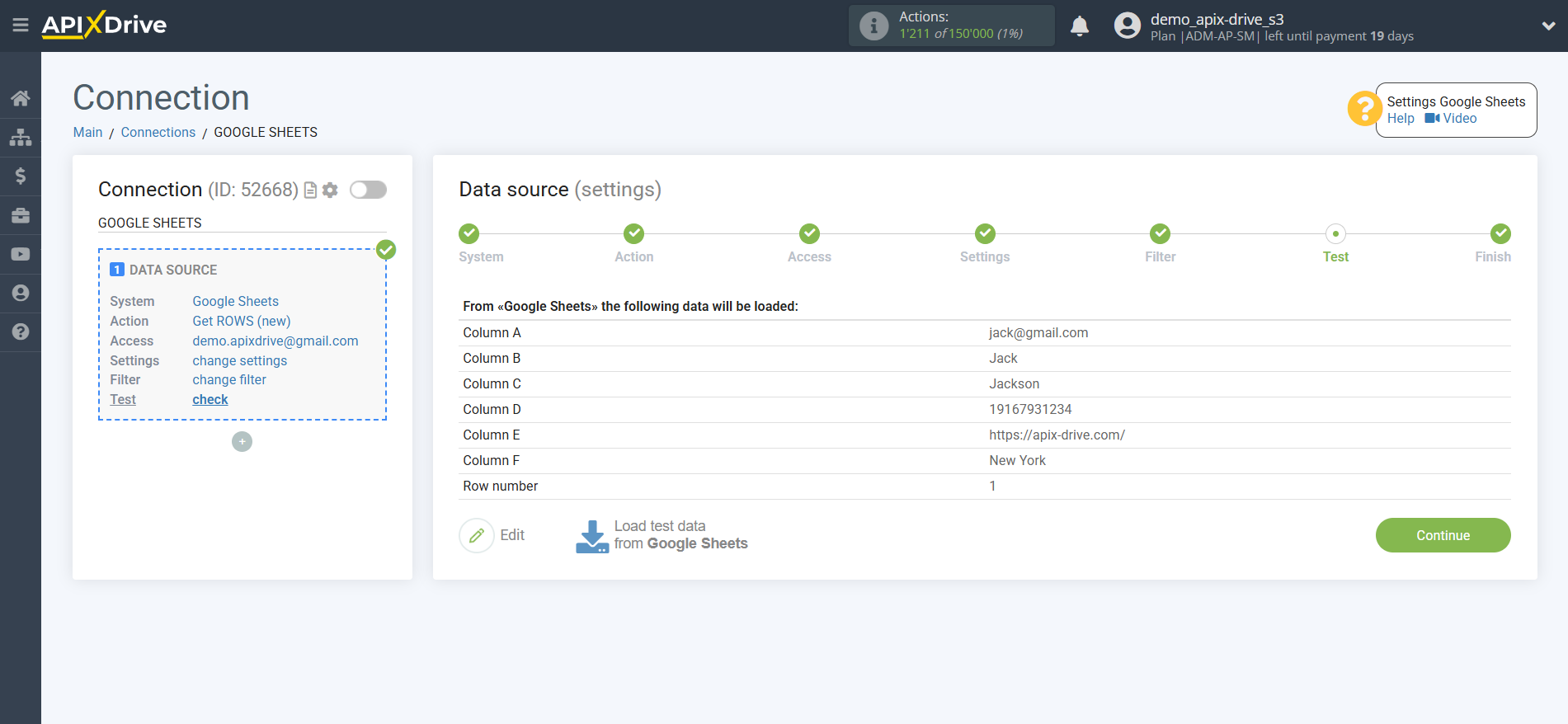Image resolution: width=1568 pixels, height=724 pixels.
Task: Click the Column A label
Action: (x=492, y=333)
